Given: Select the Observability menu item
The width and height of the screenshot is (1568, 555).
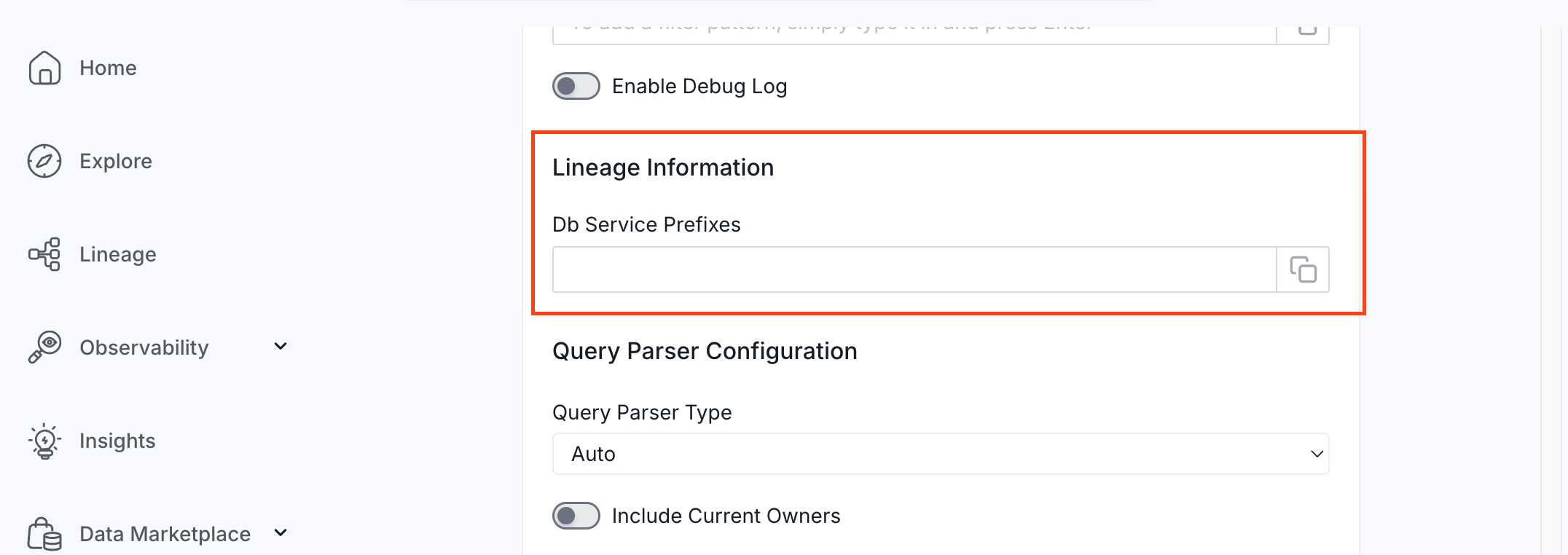Looking at the screenshot, I should coord(144,347).
